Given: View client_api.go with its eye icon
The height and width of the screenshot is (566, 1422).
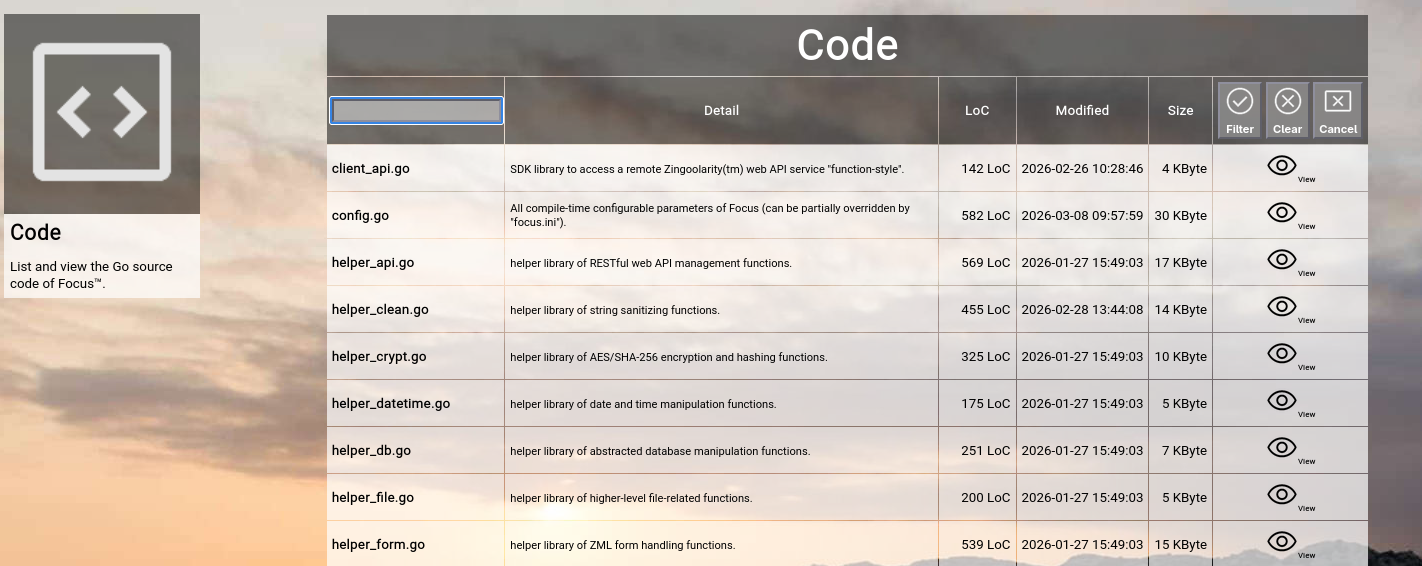Looking at the screenshot, I should tap(1282, 167).
